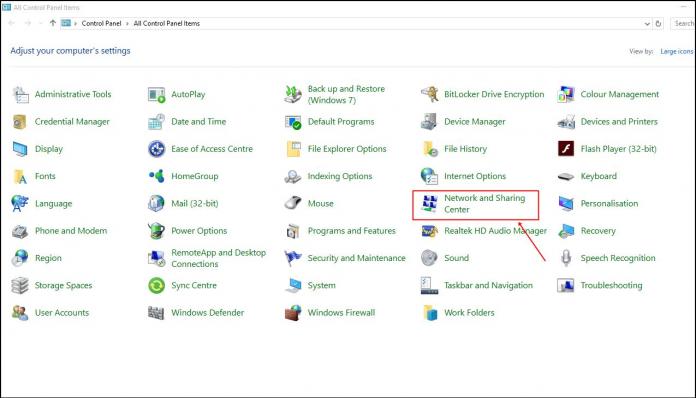Refresh the Control Panel view
696x398 pixels.
[x=658, y=24]
